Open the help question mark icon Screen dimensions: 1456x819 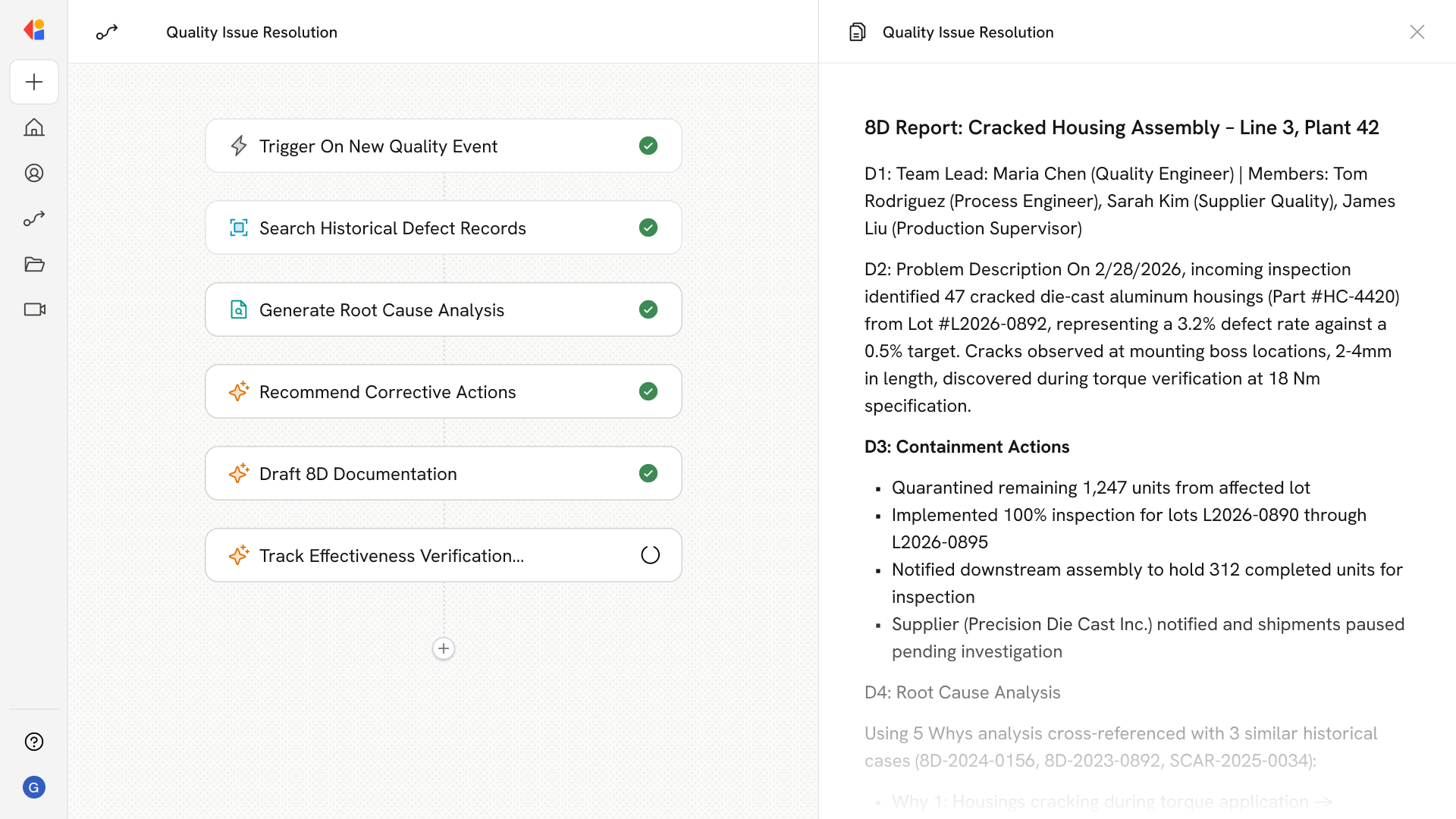tap(34, 742)
